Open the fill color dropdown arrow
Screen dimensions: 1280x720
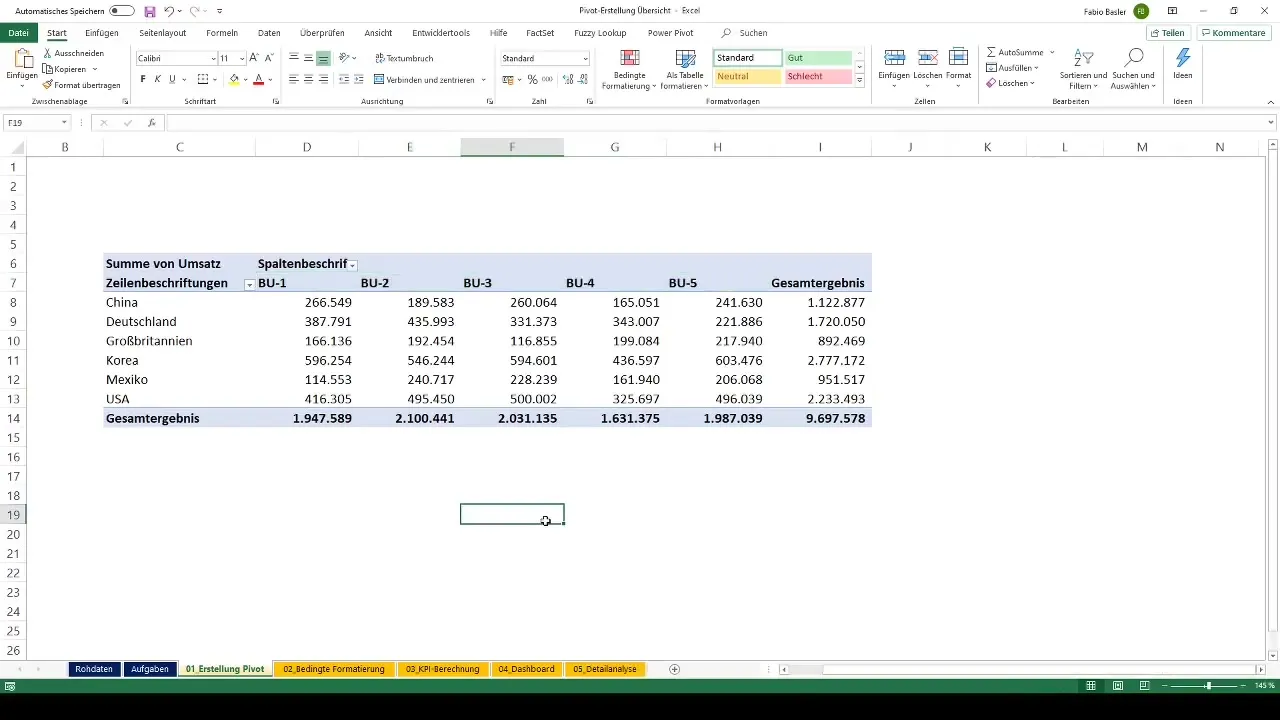tap(246, 80)
